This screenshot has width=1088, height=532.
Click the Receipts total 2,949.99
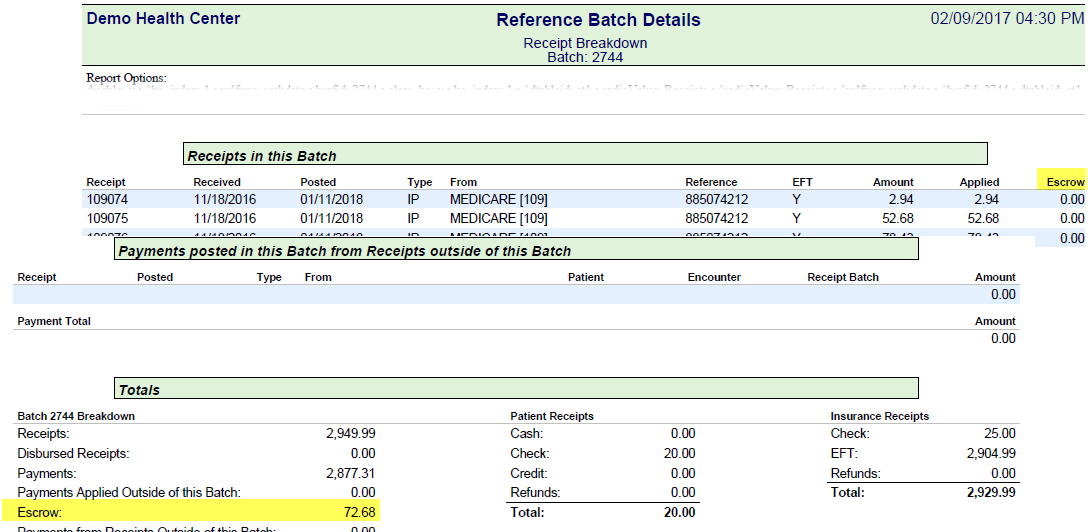[350, 434]
